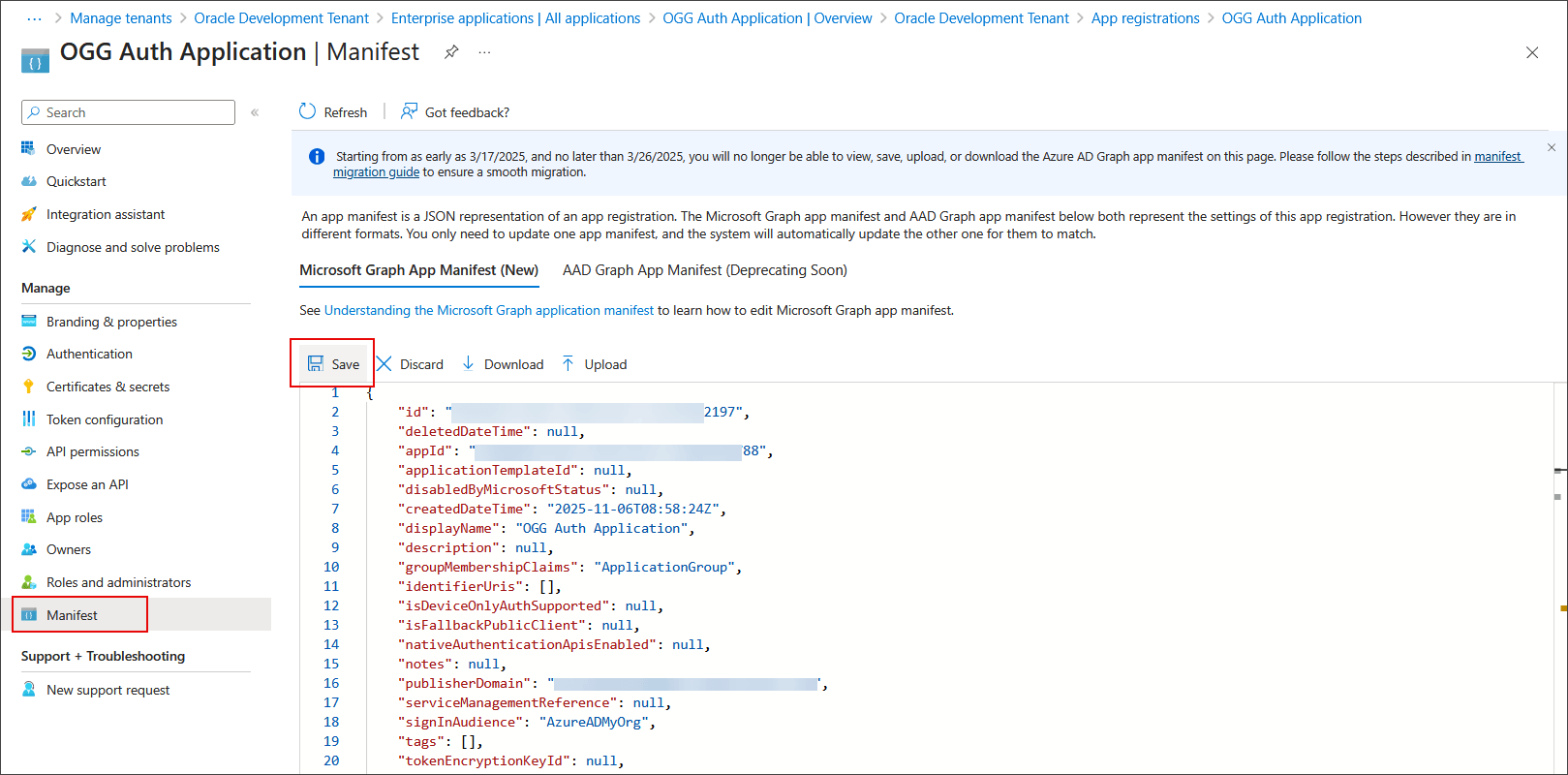Collapse the sidebar with double chevron
The image size is (1568, 775).
pyautogui.click(x=255, y=112)
